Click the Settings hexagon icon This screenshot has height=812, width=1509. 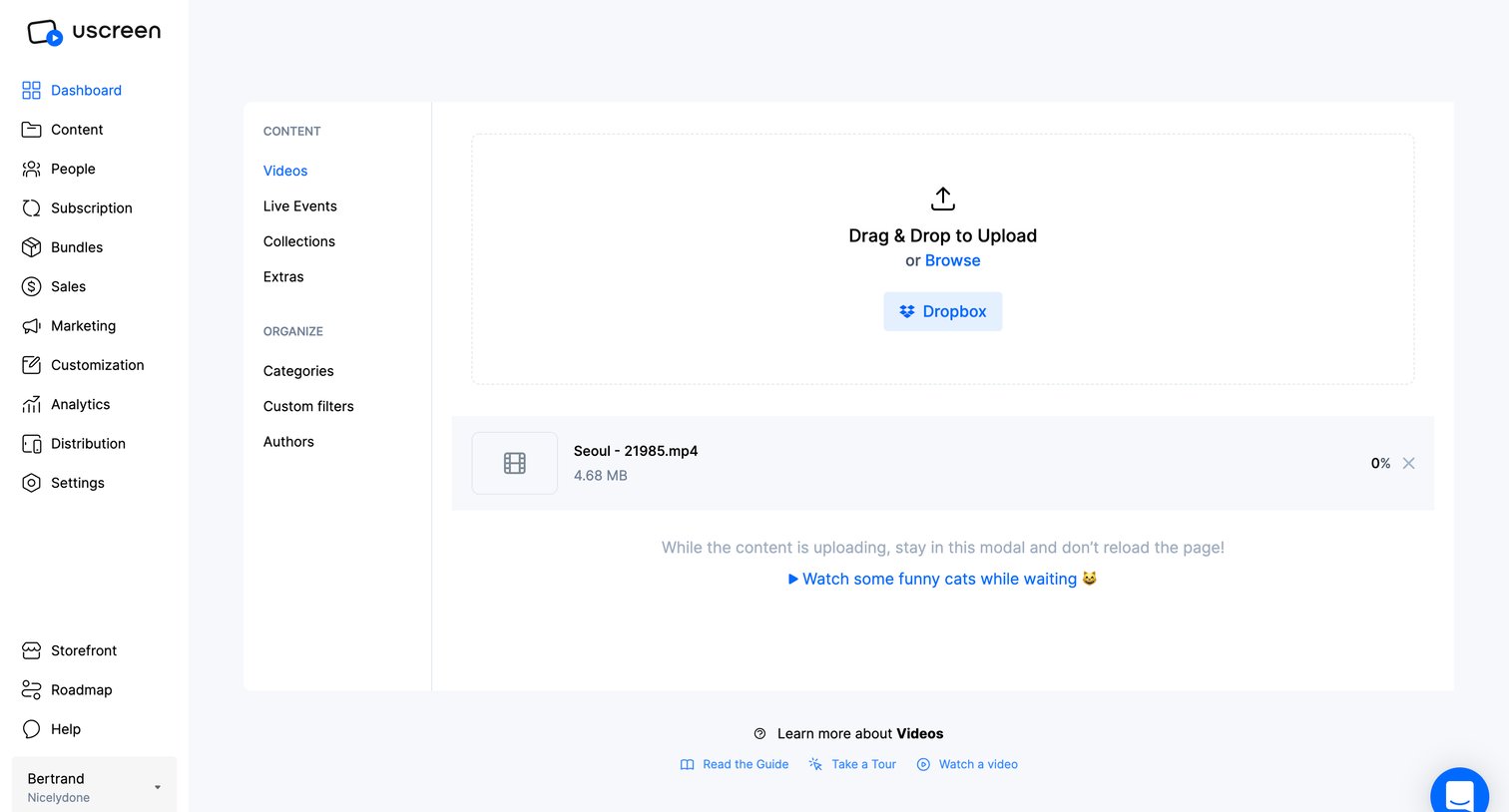click(x=31, y=483)
